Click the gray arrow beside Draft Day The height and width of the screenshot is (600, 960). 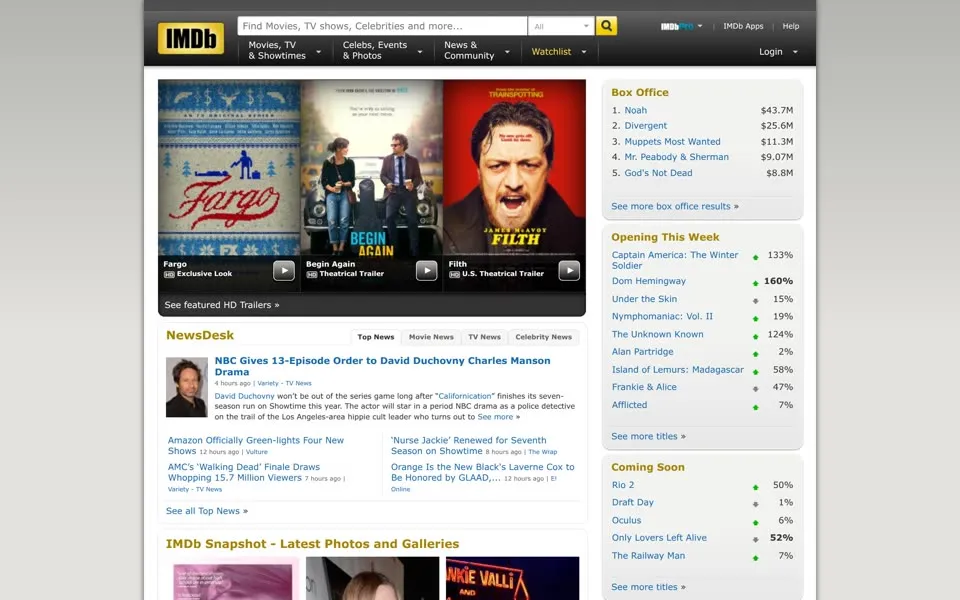756,504
